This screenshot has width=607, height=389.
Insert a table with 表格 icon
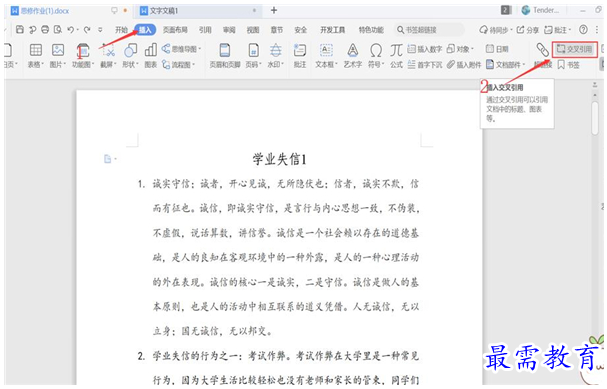click(x=36, y=56)
